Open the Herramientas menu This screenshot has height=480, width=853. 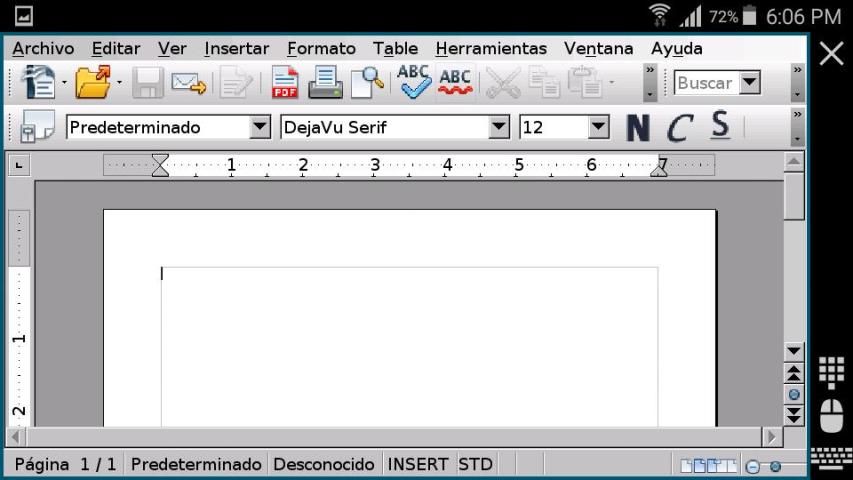click(491, 48)
